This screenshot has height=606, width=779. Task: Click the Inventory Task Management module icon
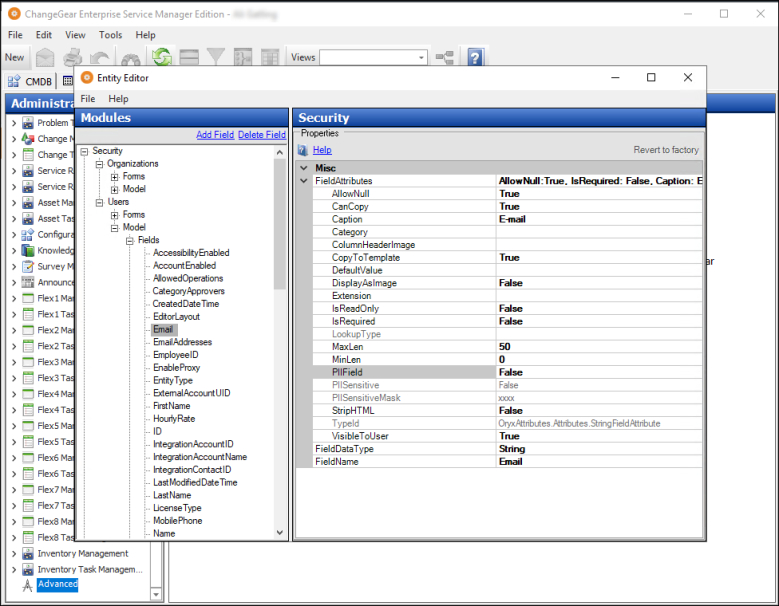pos(28,569)
